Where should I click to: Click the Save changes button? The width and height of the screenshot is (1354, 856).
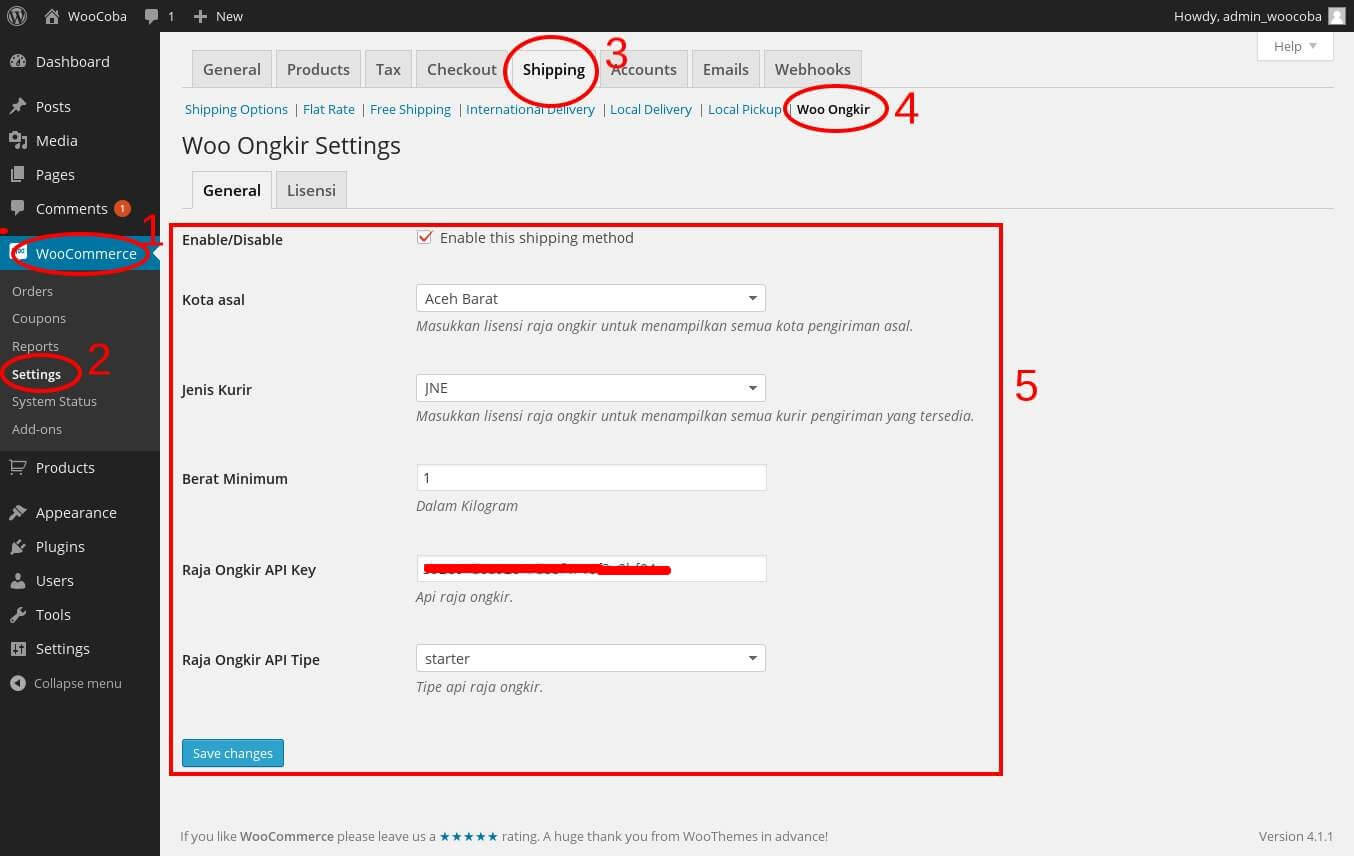(x=233, y=753)
